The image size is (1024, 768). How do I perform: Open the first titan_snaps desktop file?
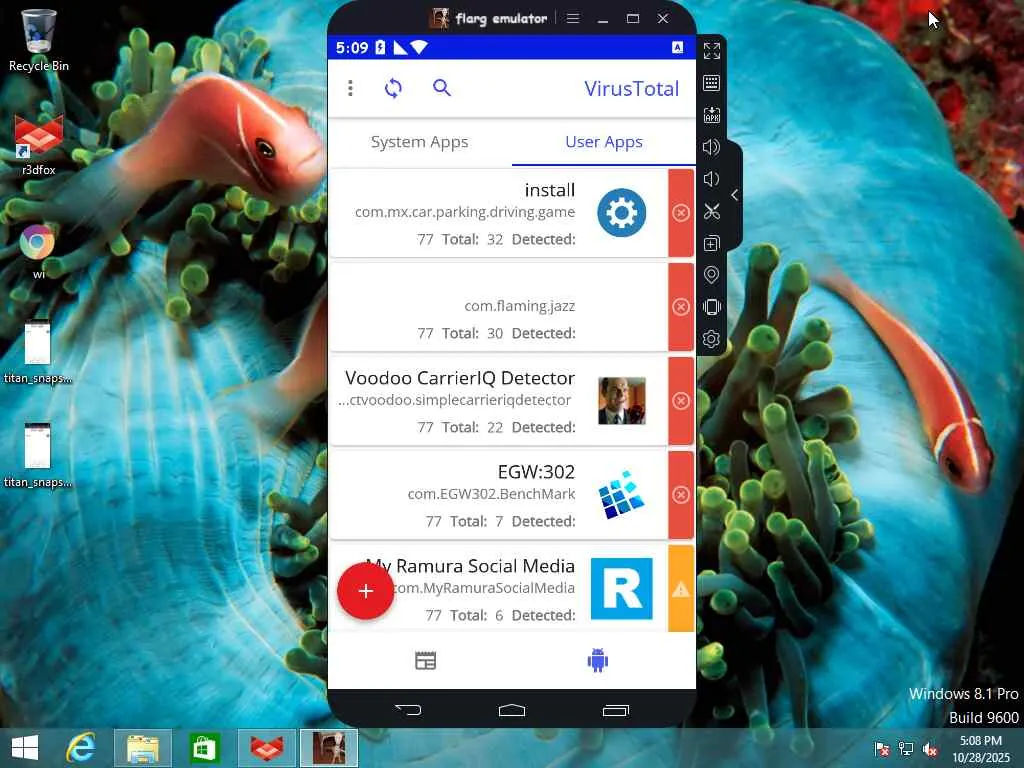37,353
